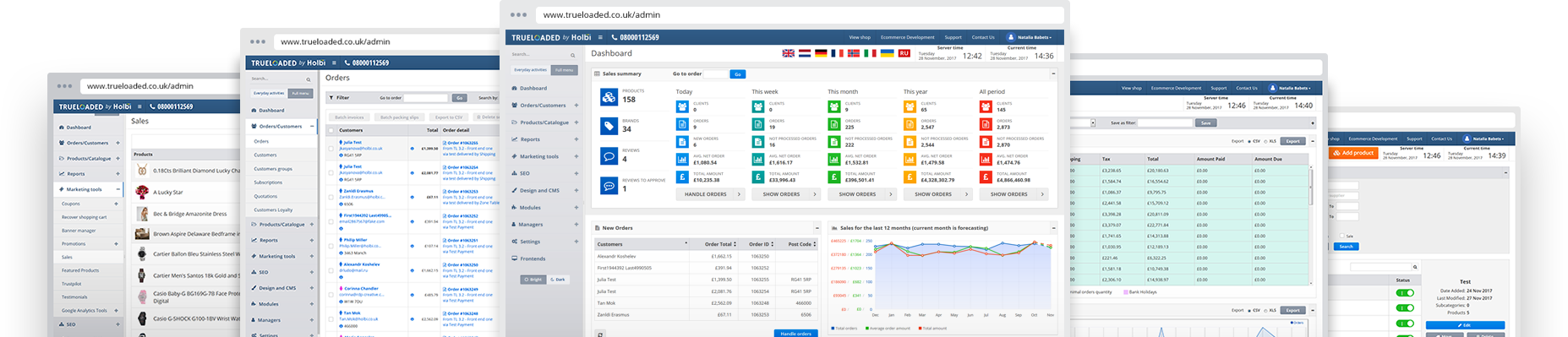Select the Ukrainian flag language icon
The image size is (1568, 337).
887,53
